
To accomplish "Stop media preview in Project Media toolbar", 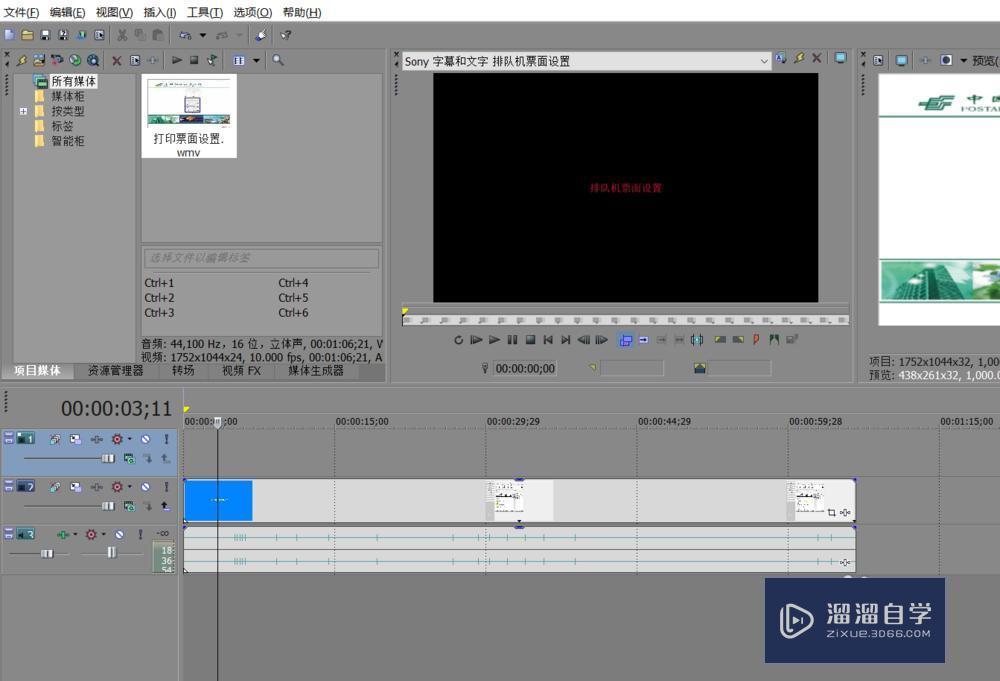I will pos(194,60).
